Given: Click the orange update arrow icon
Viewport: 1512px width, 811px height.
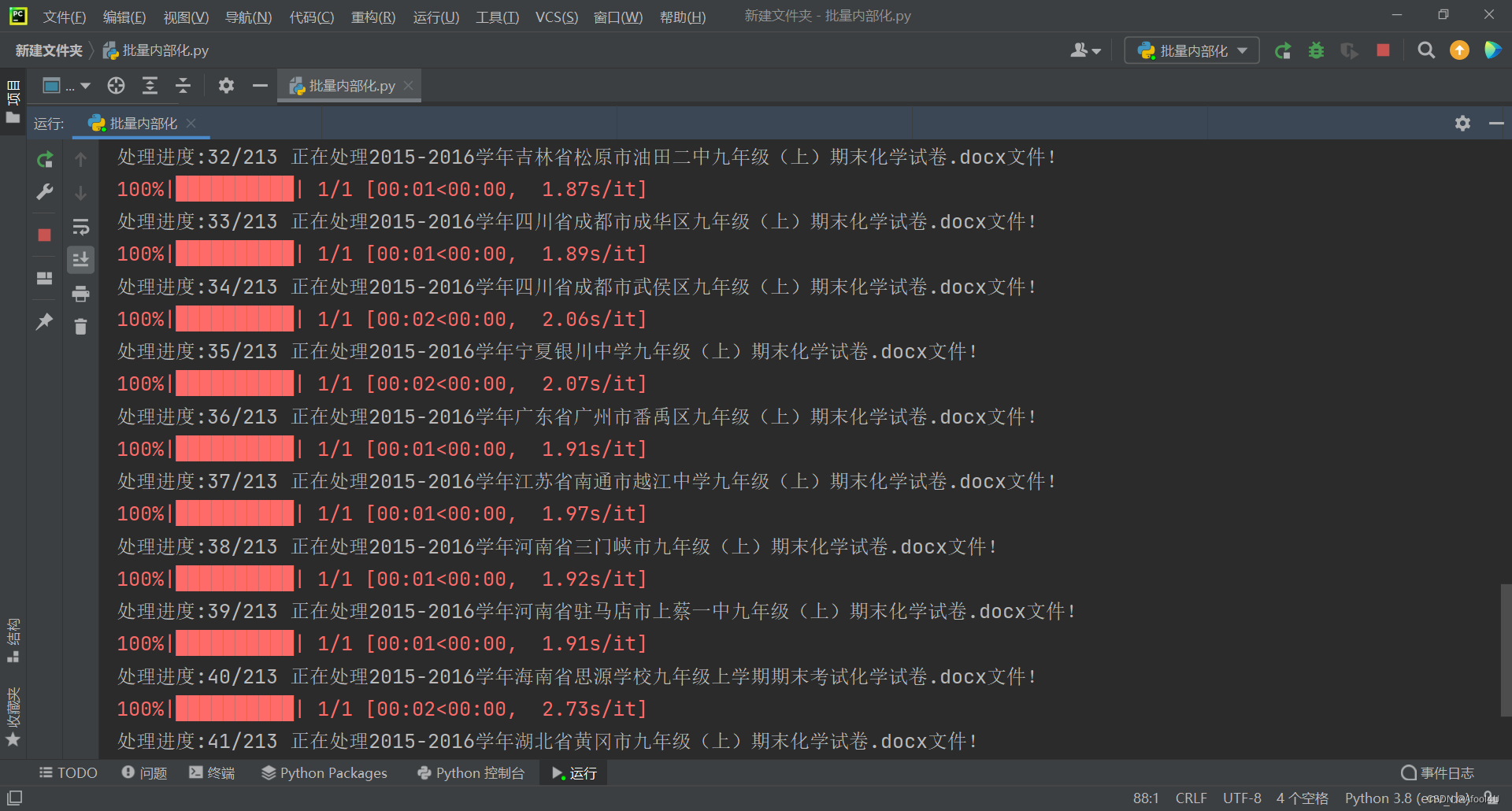Looking at the screenshot, I should pyautogui.click(x=1459, y=50).
